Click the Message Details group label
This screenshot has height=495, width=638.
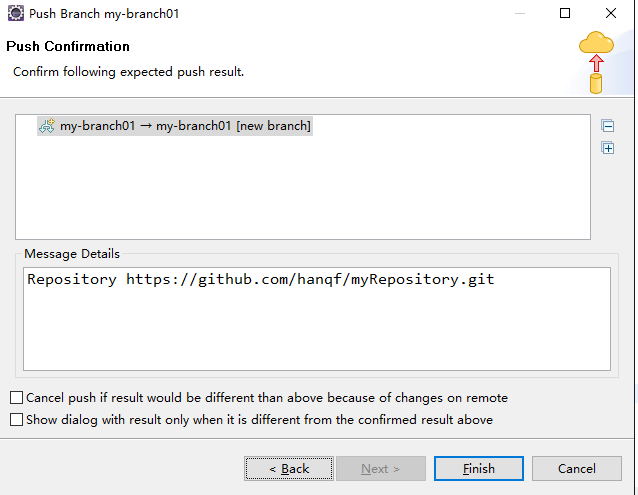[72, 254]
